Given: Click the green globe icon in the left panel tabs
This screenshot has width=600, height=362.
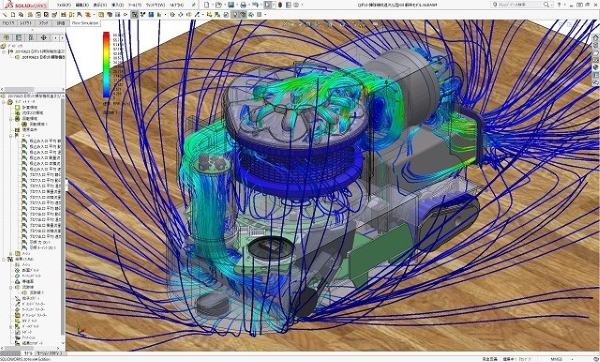Looking at the screenshot, I should click(x=6, y=38).
